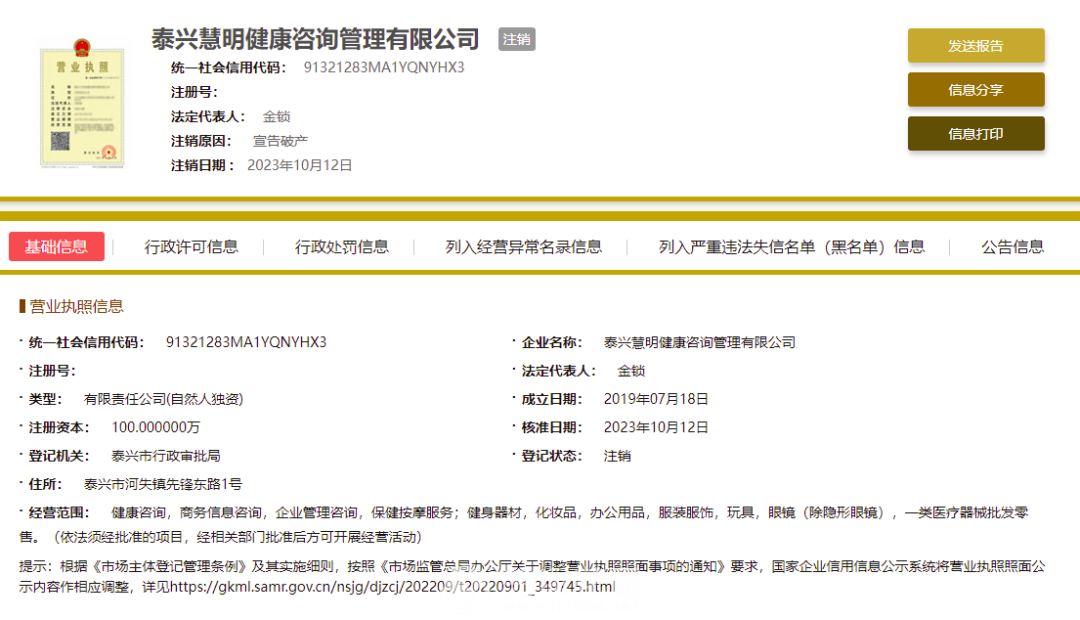Open the gkml.samr.gov.cn notice link
Viewport: 1080px width, 620px height.
393,587
